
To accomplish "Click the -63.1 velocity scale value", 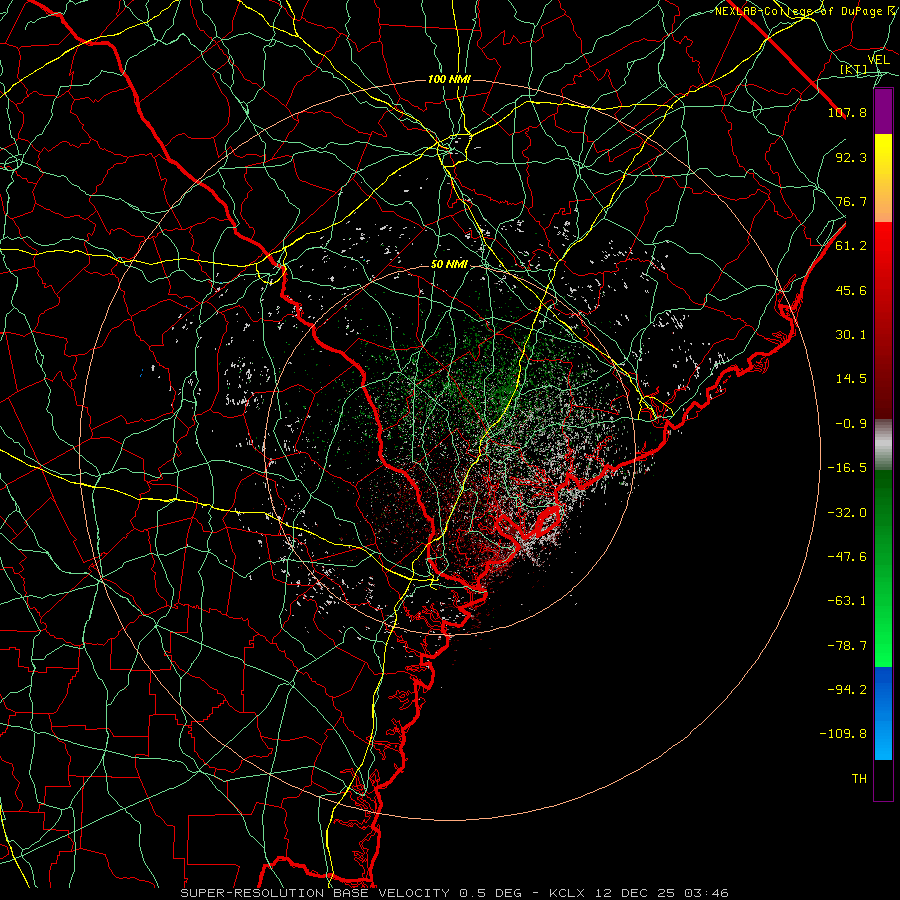I will click(x=847, y=601).
